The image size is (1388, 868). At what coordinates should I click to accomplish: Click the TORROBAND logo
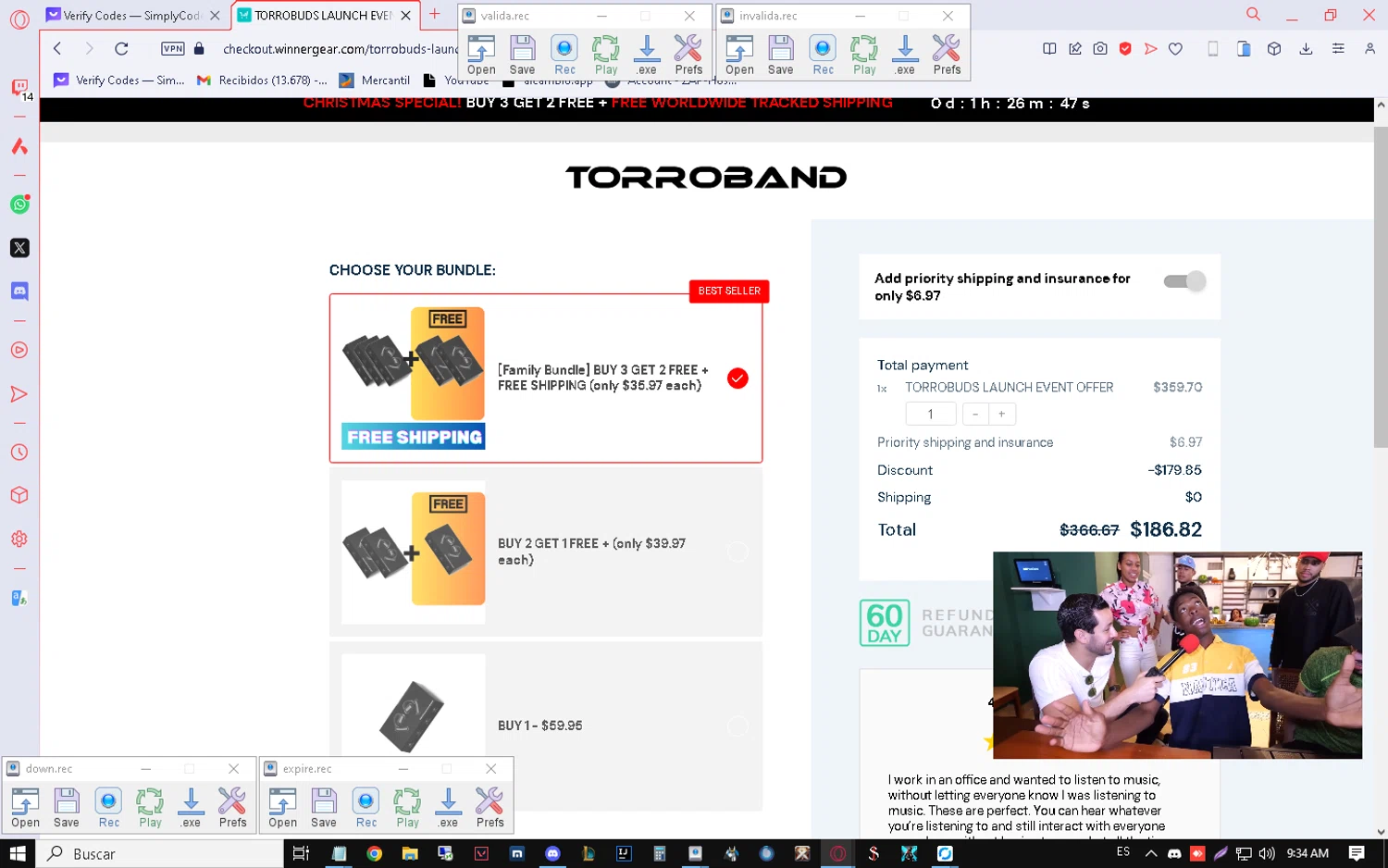tap(706, 178)
